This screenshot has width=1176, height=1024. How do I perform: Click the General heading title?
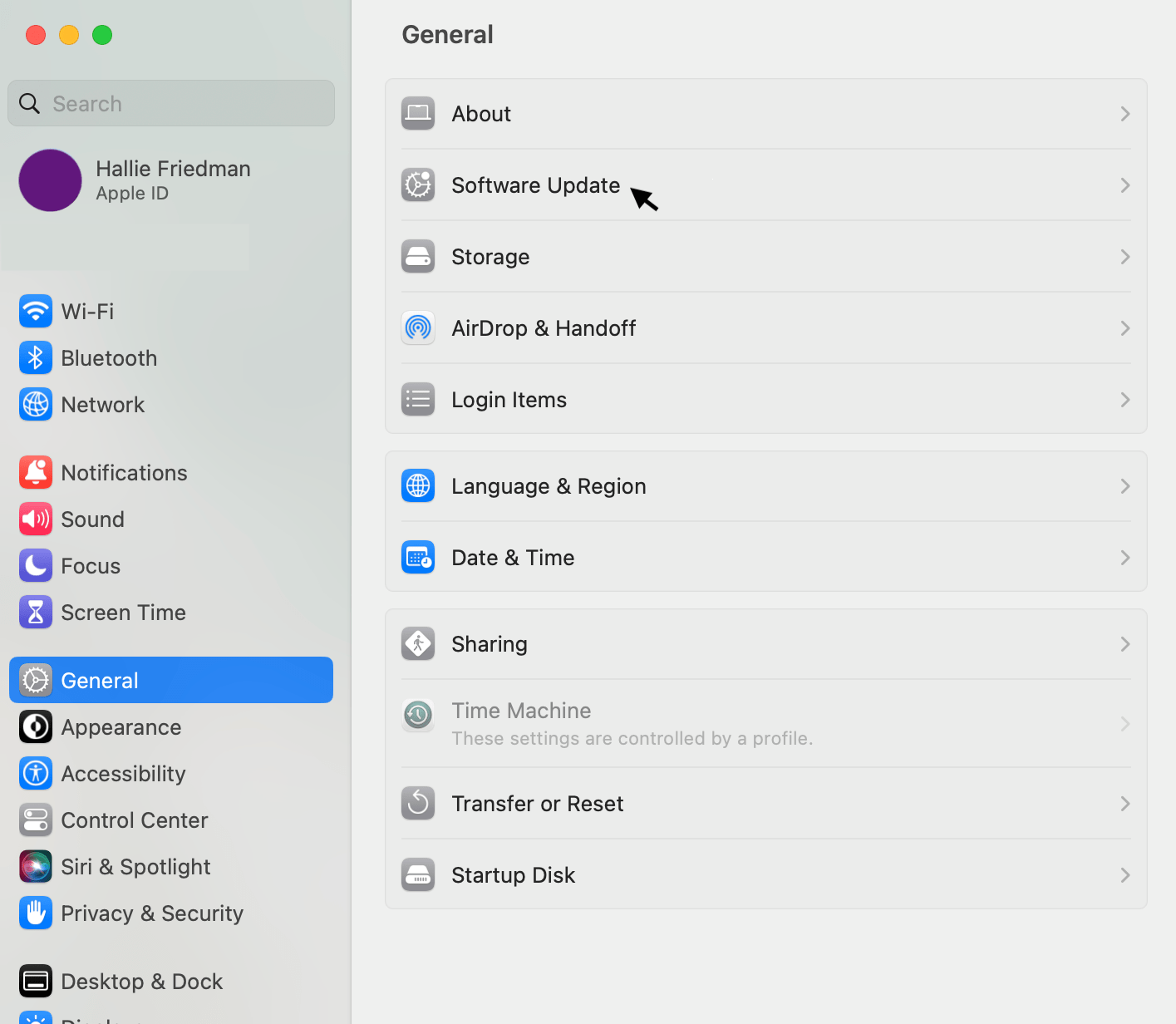tap(447, 34)
